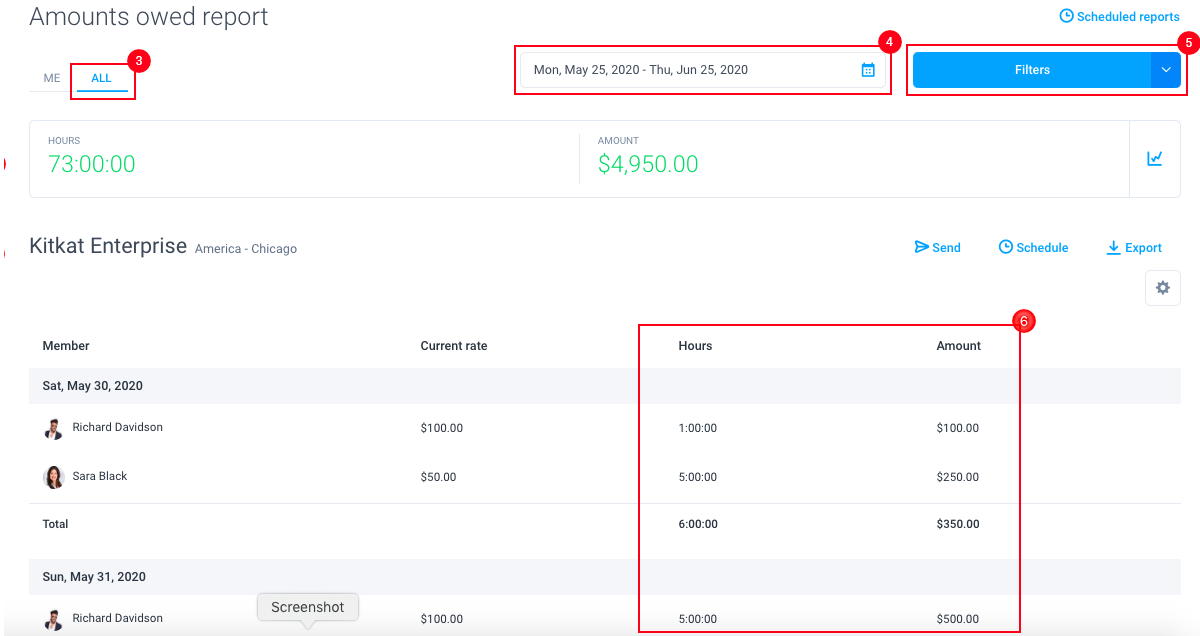
Task: Open the calendar icon in date picker
Action: coord(868,70)
